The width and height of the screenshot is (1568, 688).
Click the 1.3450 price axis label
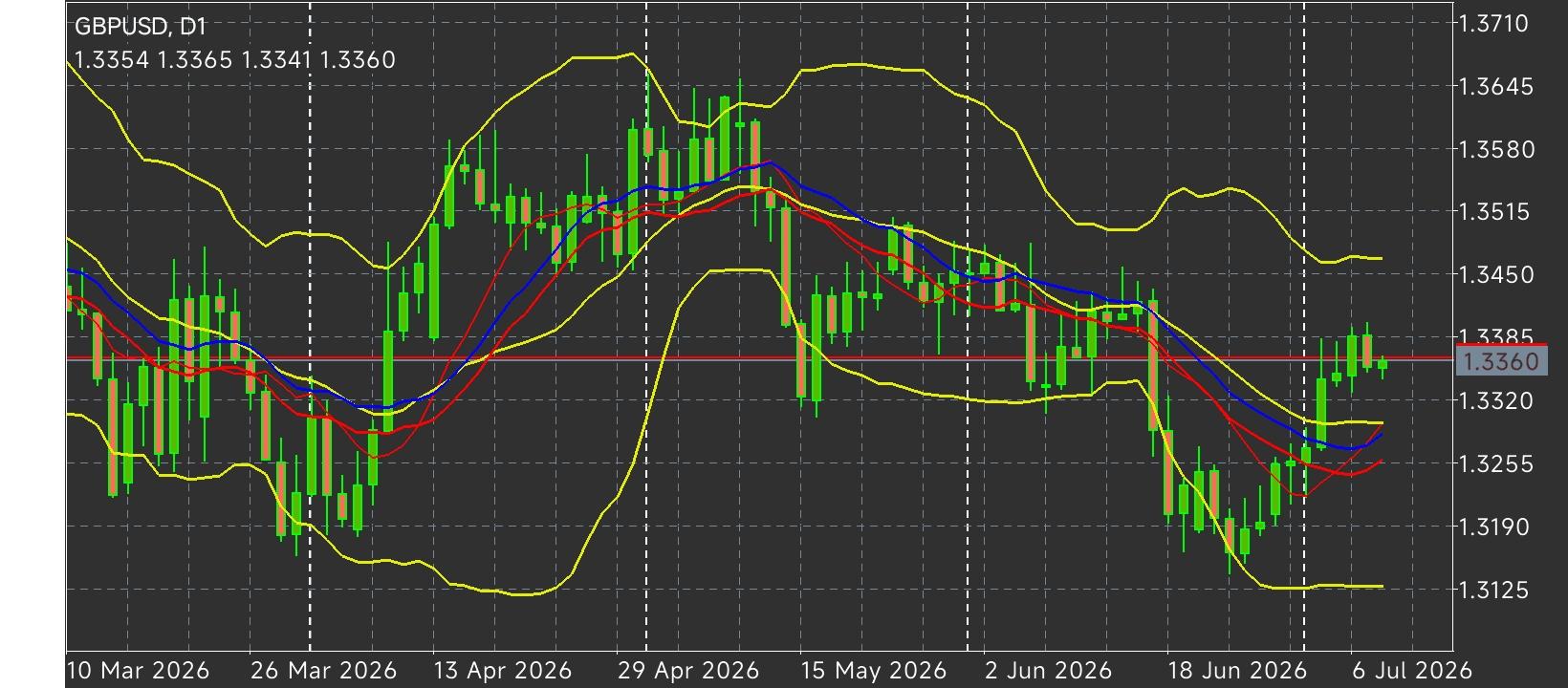pyautogui.click(x=1497, y=275)
